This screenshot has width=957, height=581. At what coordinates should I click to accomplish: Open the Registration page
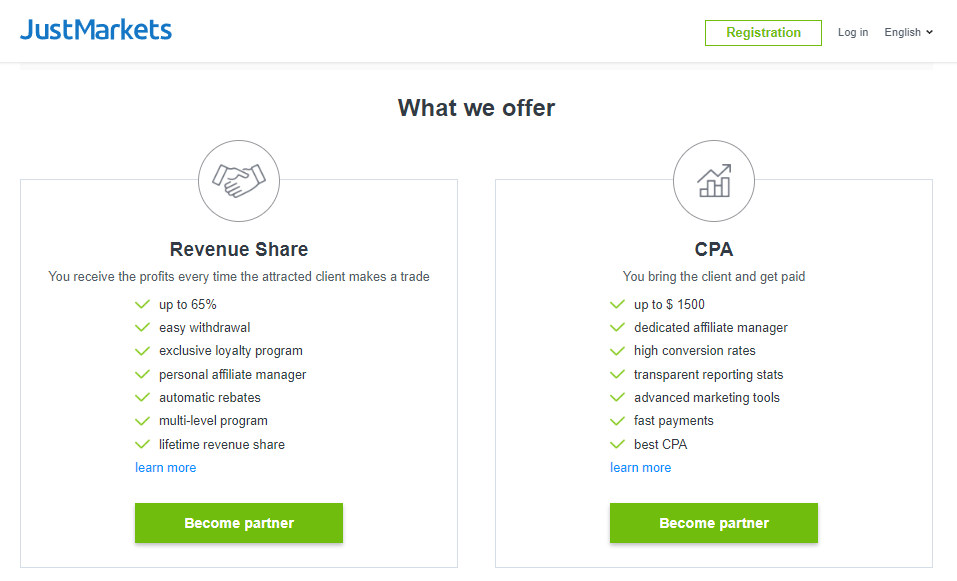coord(763,33)
